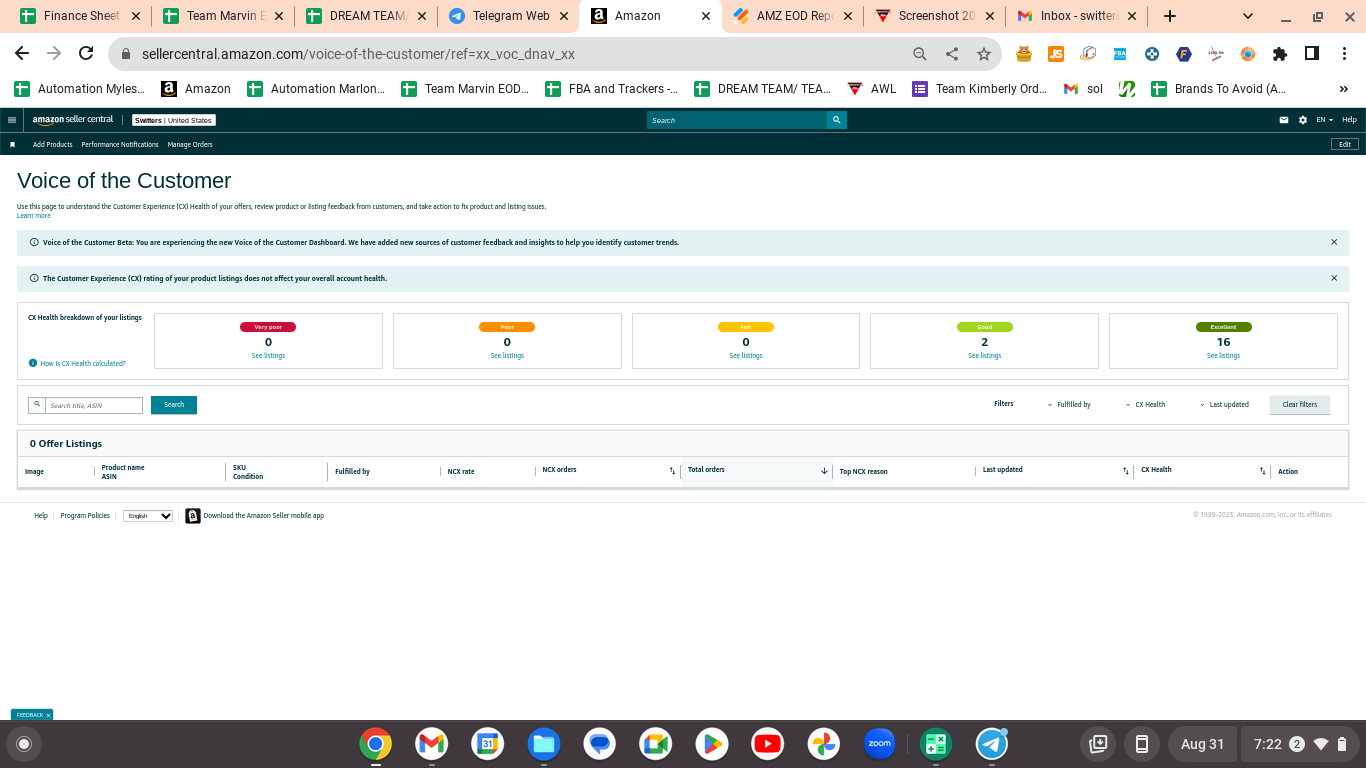Screen dimensions: 1366x768
Task: Open the English language selector in footer
Action: (148, 516)
